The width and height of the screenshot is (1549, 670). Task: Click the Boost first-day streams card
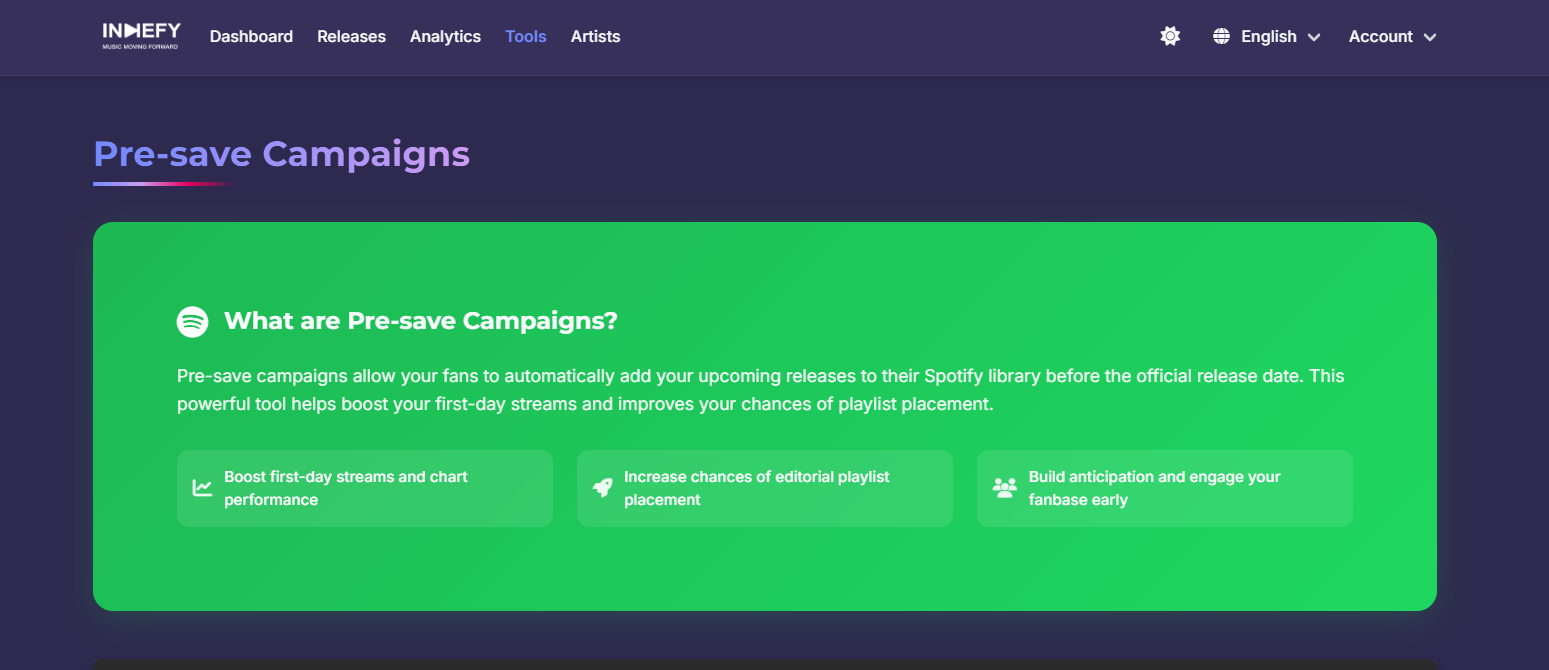[365, 488]
